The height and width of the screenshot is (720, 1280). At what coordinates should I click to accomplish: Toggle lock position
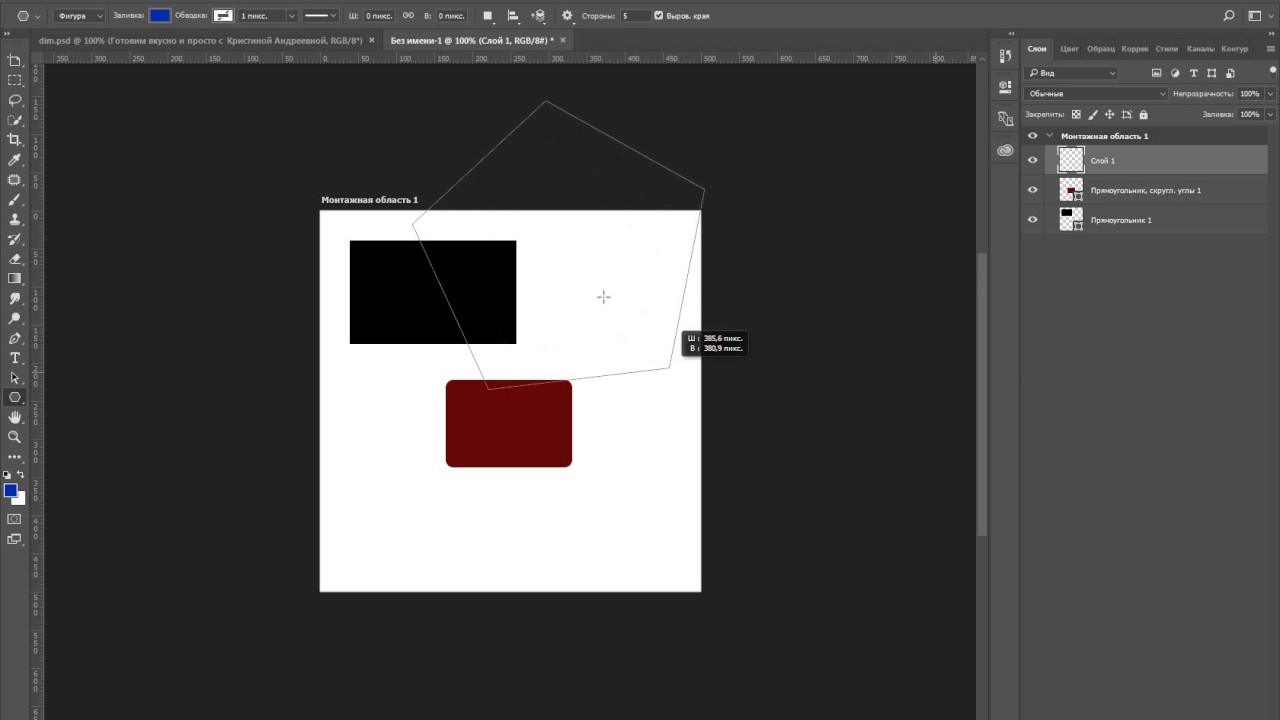pyautogui.click(x=1110, y=115)
